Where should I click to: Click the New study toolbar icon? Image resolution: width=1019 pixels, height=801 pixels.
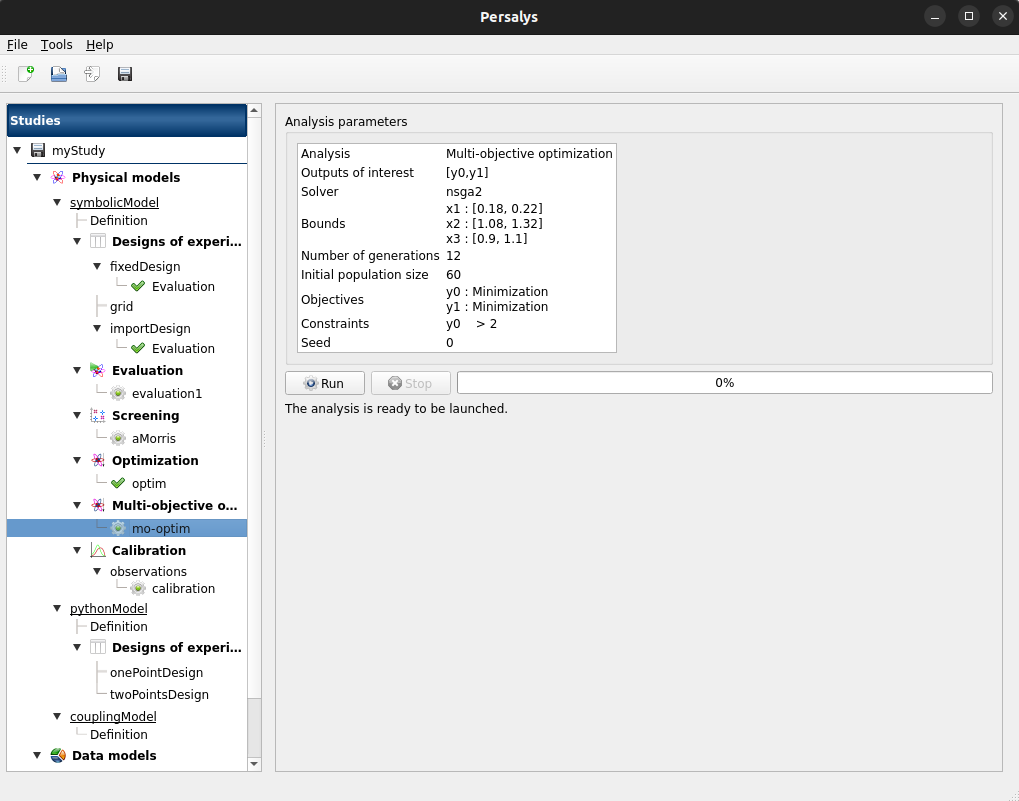(26, 74)
